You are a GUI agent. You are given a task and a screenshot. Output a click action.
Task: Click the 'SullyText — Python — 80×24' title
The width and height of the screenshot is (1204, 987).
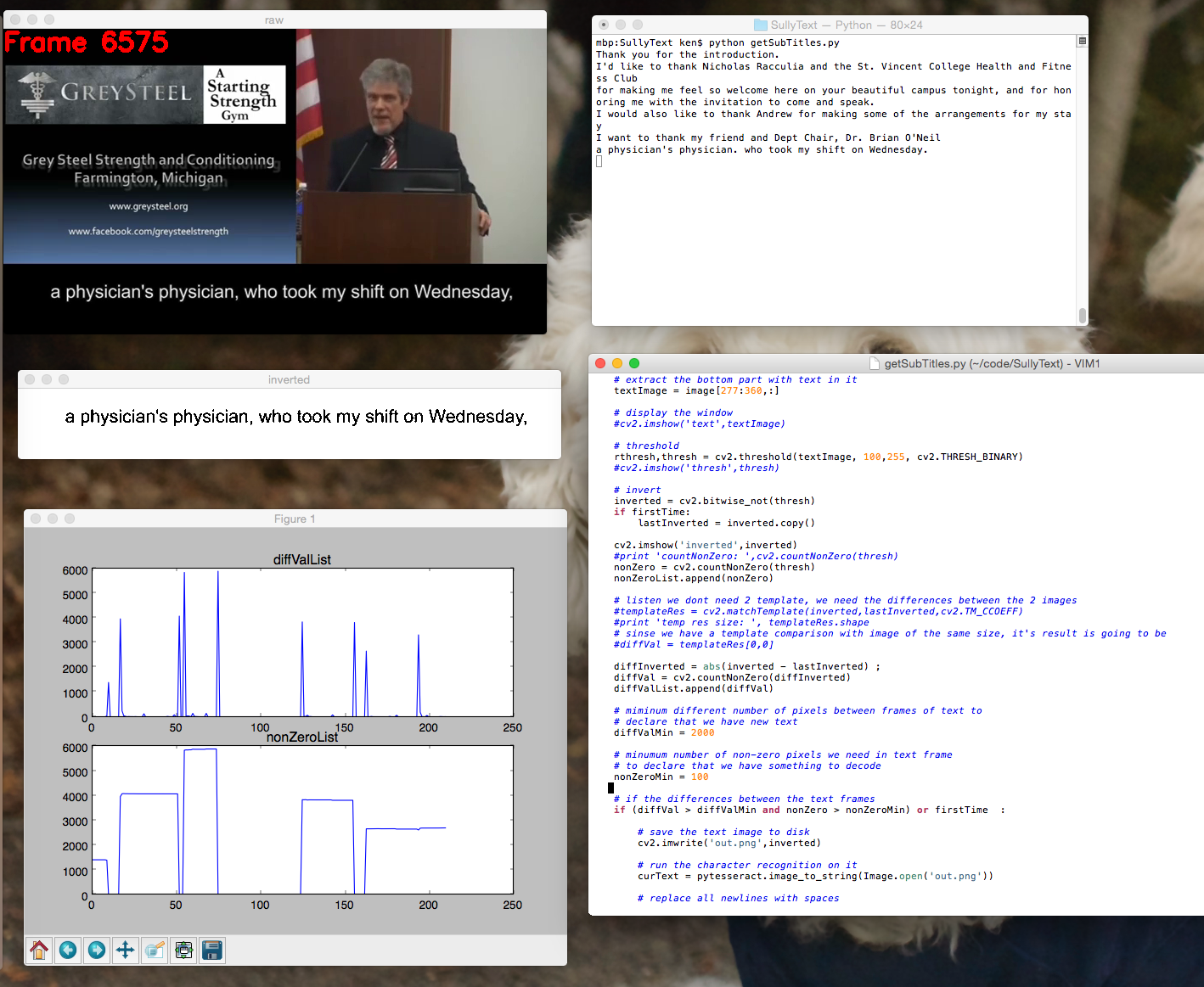click(847, 25)
